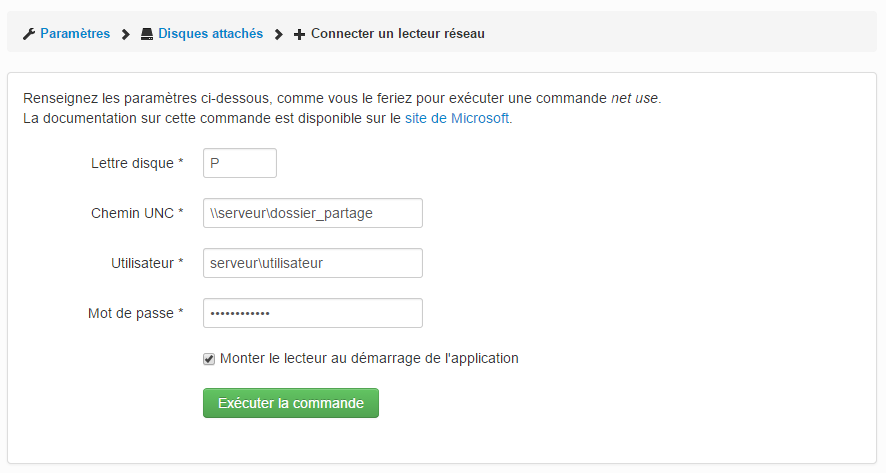Click the plus icon before Connecter un lecteur réseau
The image size is (886, 473).
299,34
